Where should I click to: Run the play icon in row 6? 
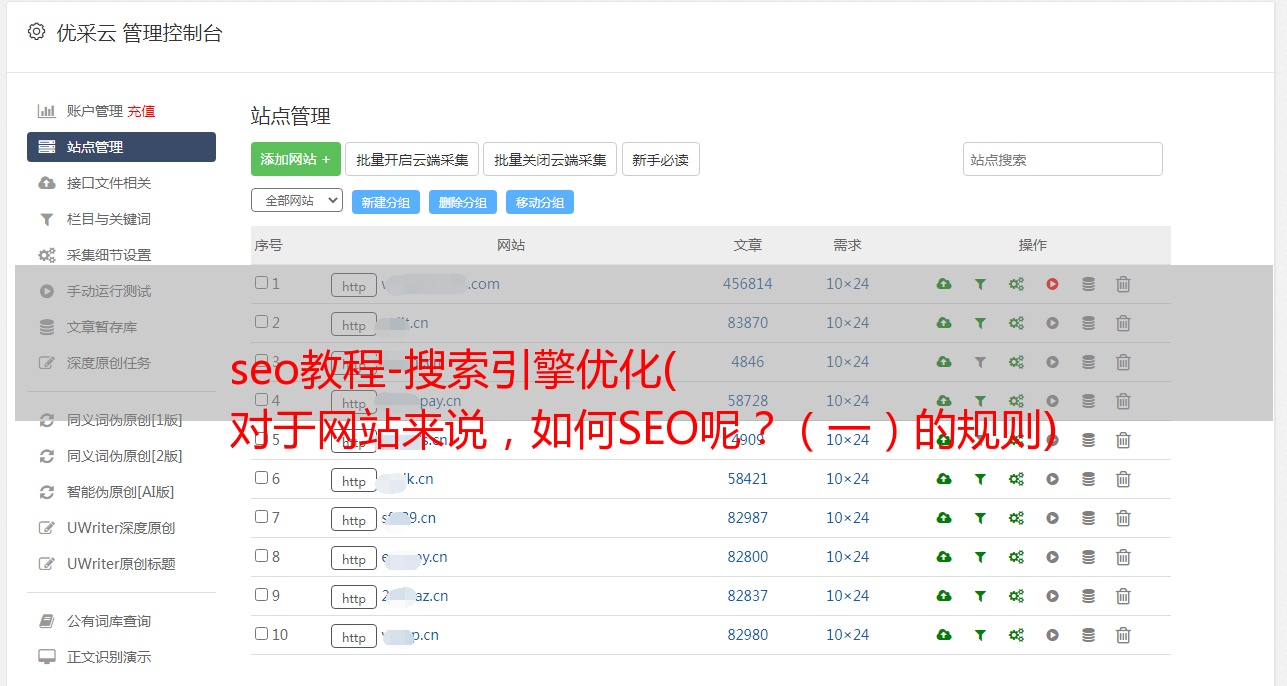(1052, 479)
